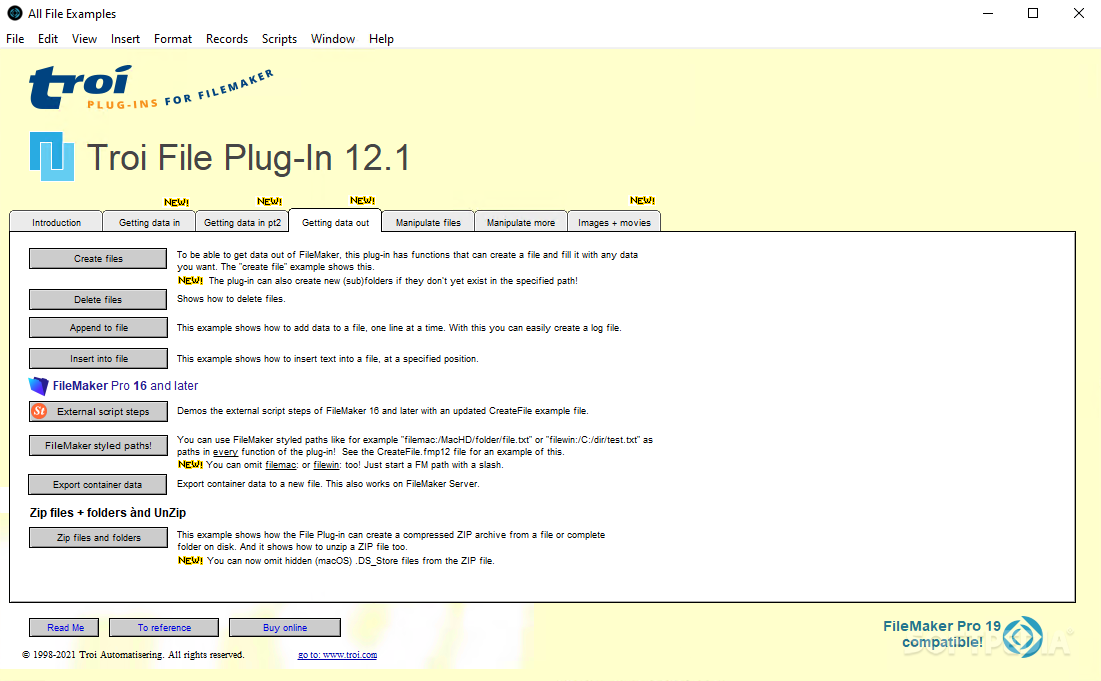This screenshot has height=681, width=1101.
Task: Switch to the Manipulate more tab
Action: click(521, 222)
